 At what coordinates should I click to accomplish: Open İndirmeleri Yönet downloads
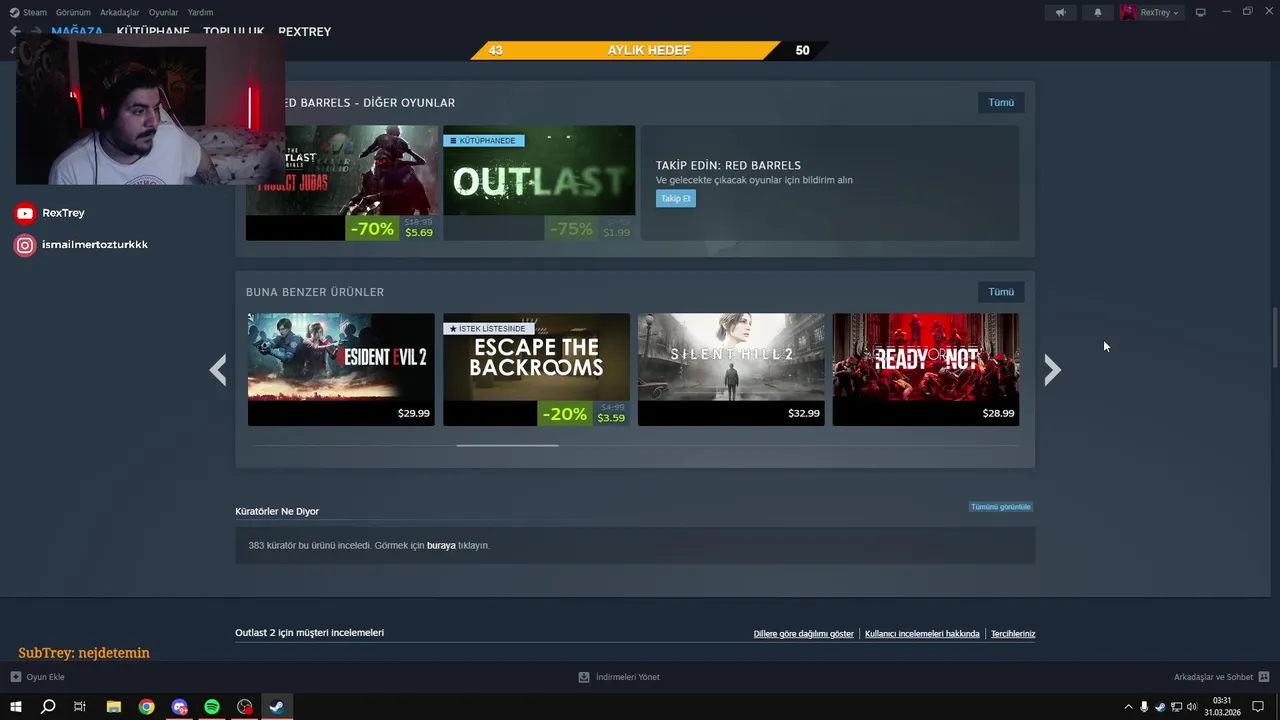coord(618,677)
